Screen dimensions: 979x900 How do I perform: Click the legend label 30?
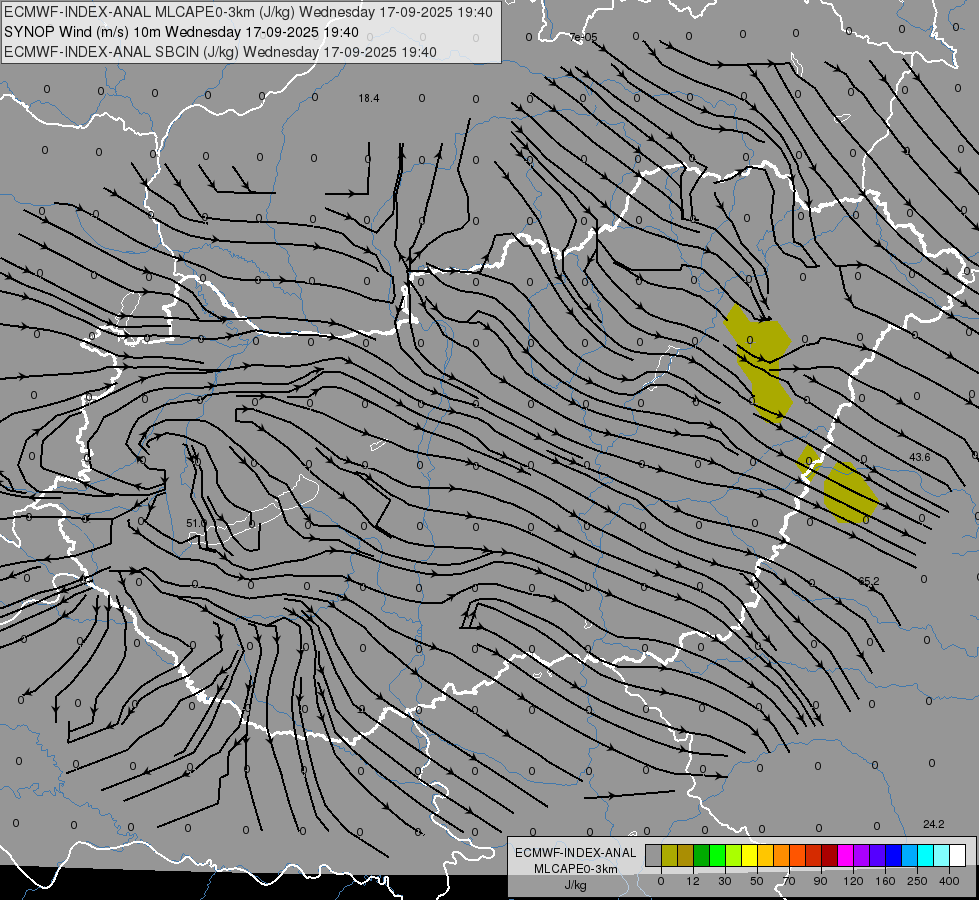[725, 881]
